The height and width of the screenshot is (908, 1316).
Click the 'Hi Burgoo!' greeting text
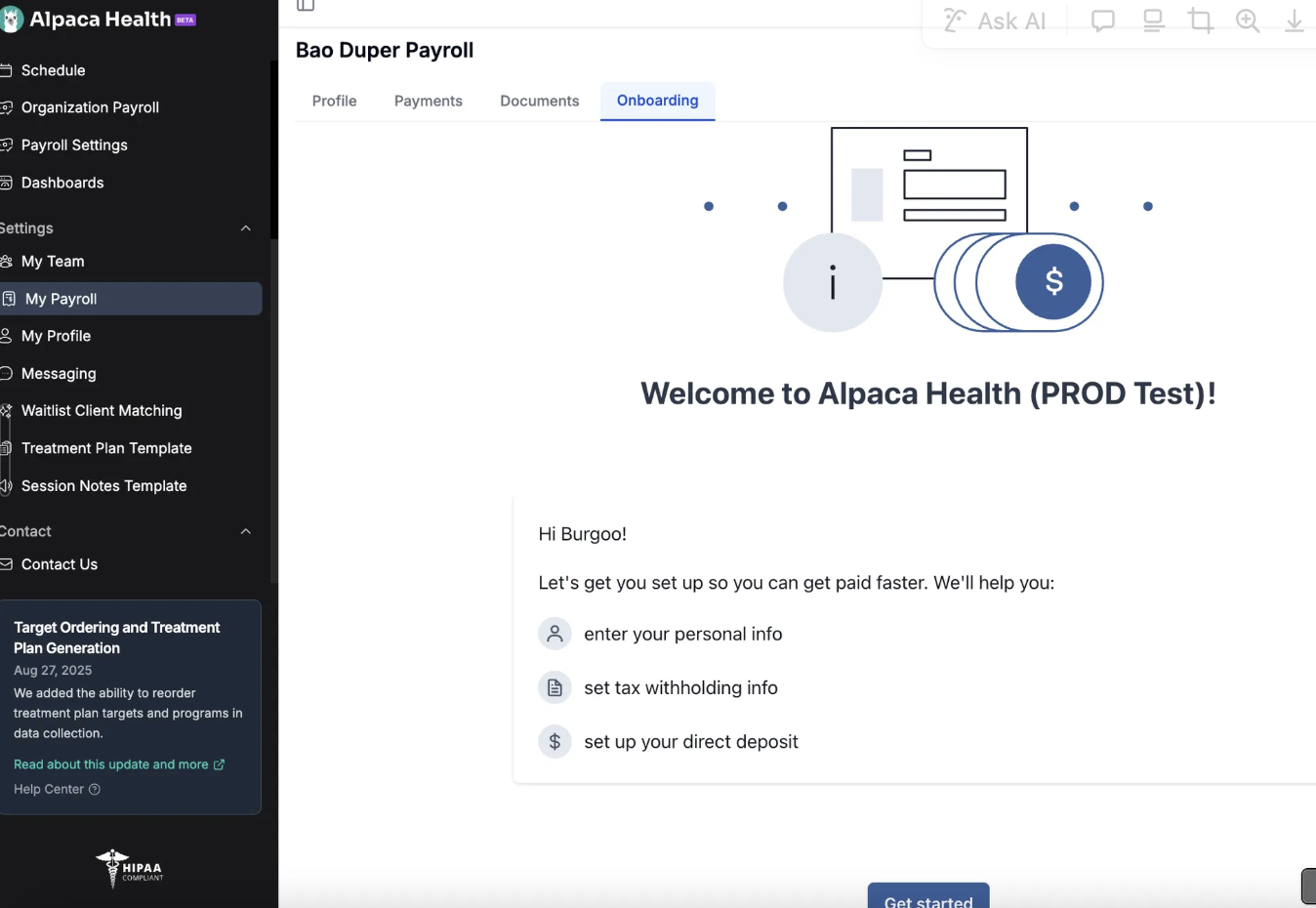[583, 534]
